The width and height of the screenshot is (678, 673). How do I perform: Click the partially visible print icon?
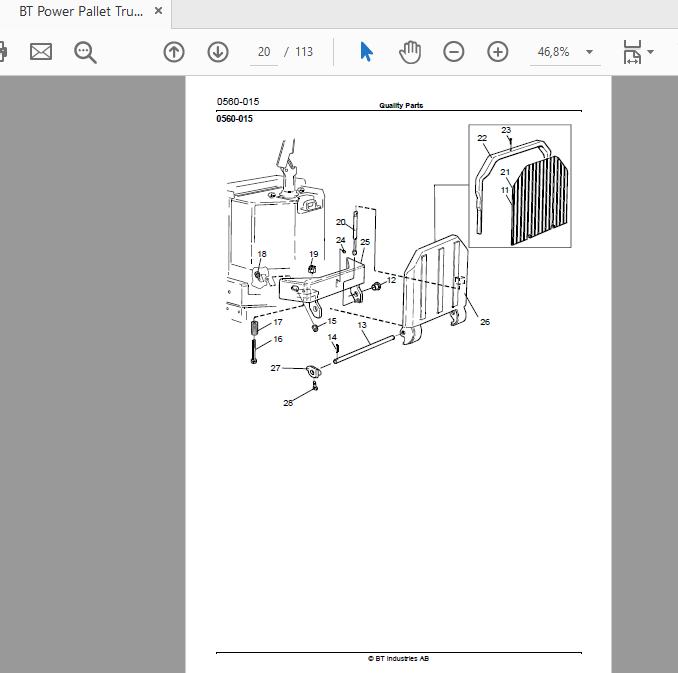point(3,52)
